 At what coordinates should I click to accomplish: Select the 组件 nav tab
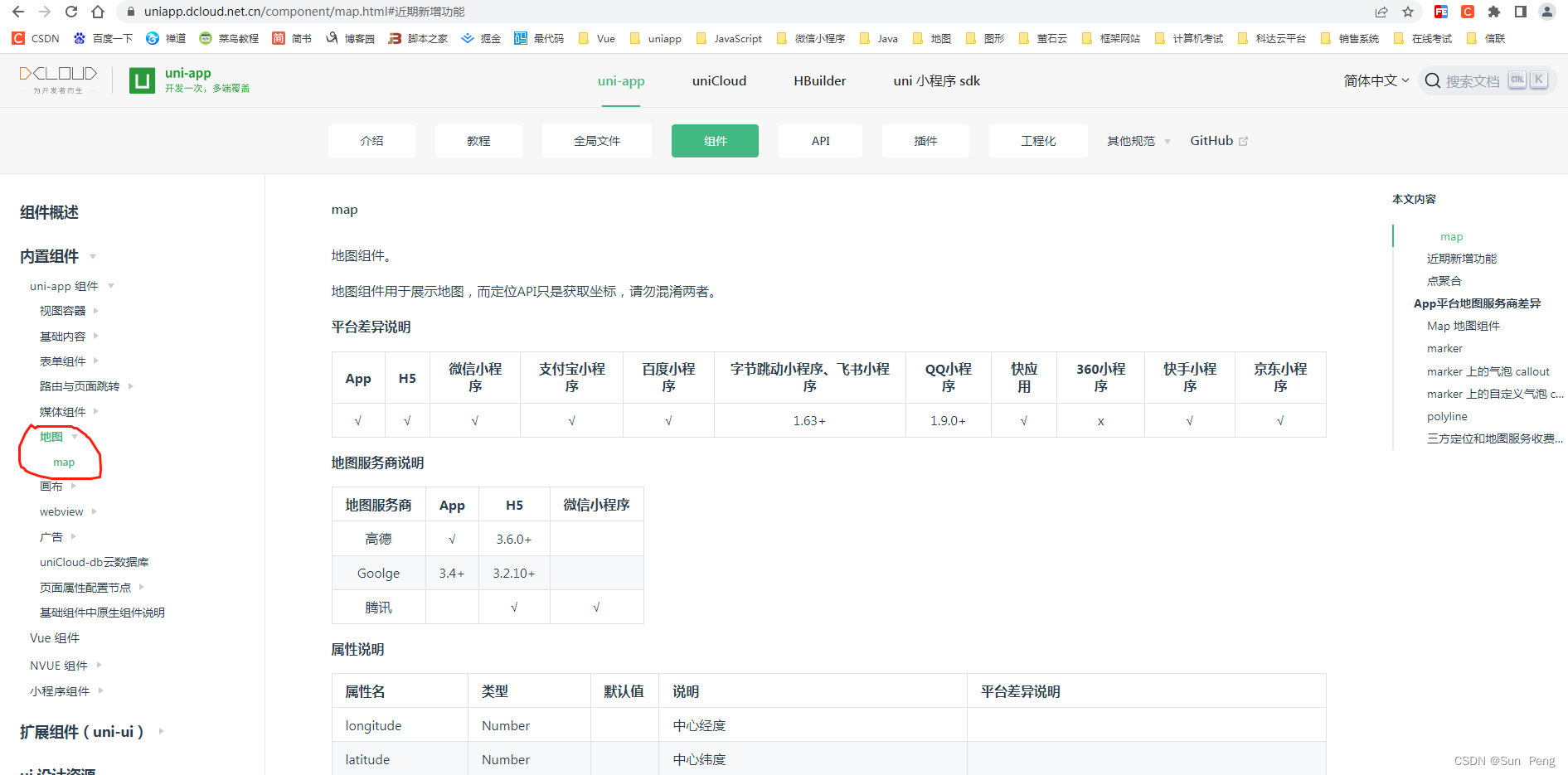715,141
